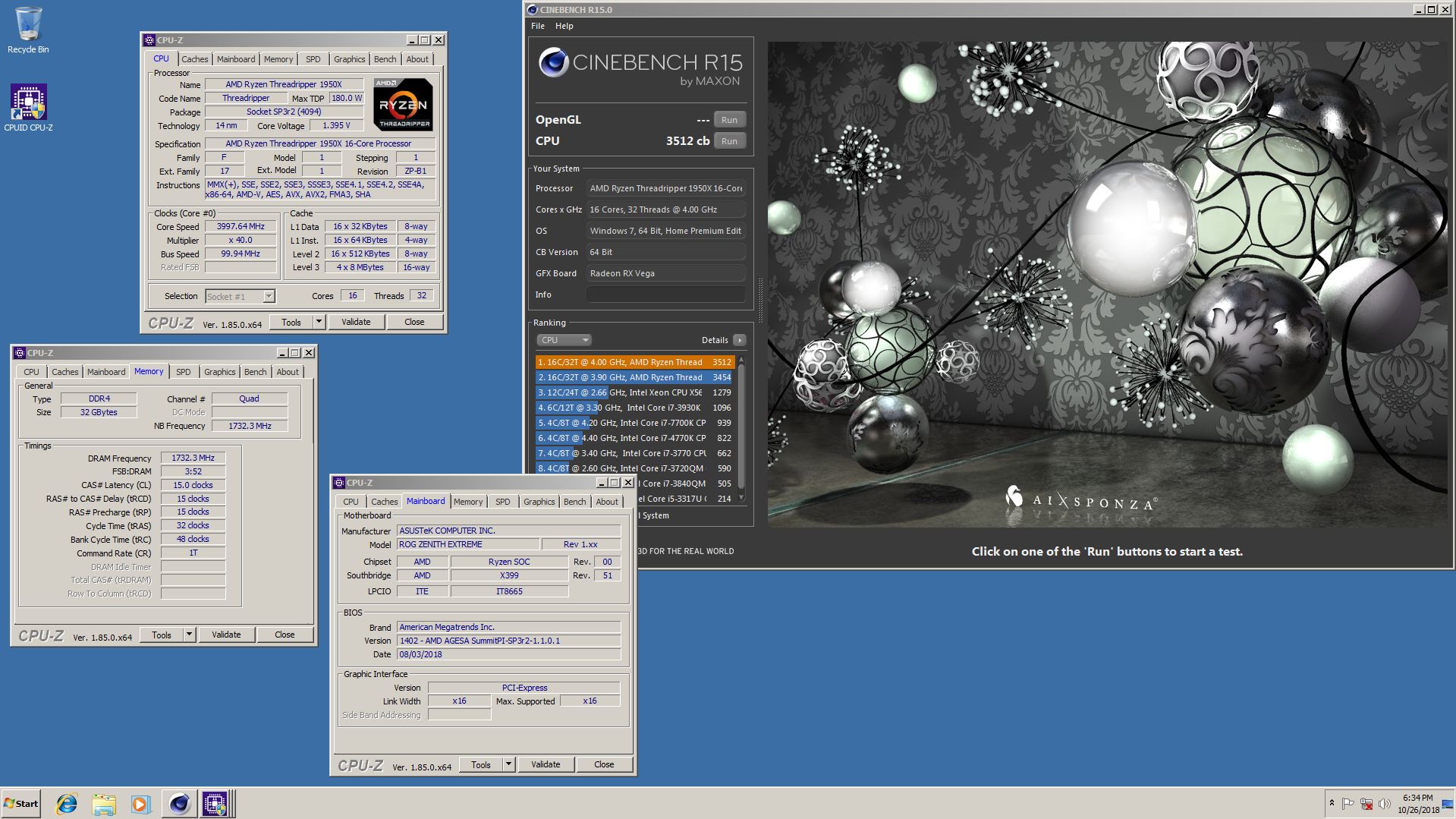Open Windows Explorer from the taskbar

click(104, 803)
